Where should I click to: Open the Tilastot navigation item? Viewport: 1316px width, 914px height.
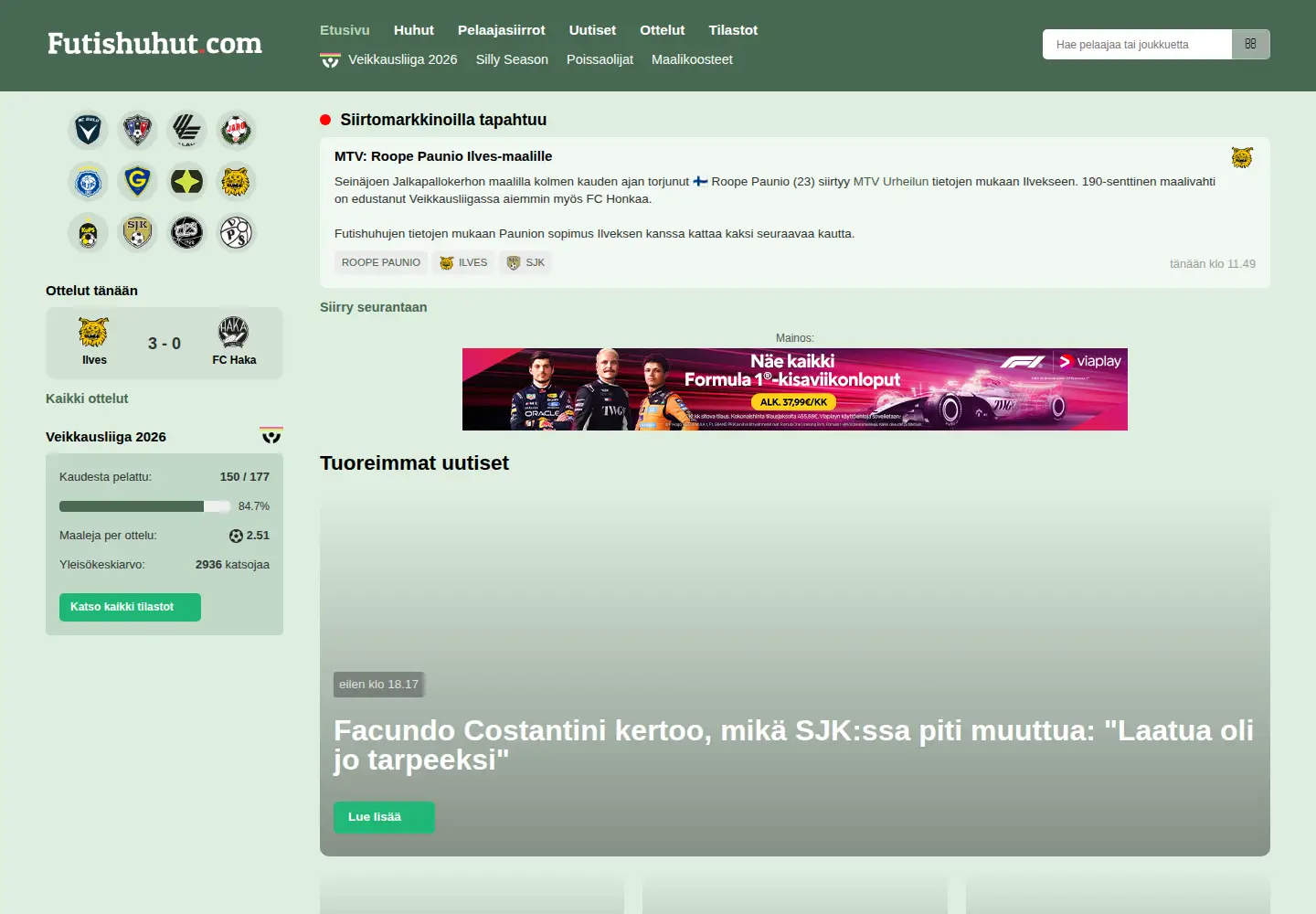pos(733,30)
